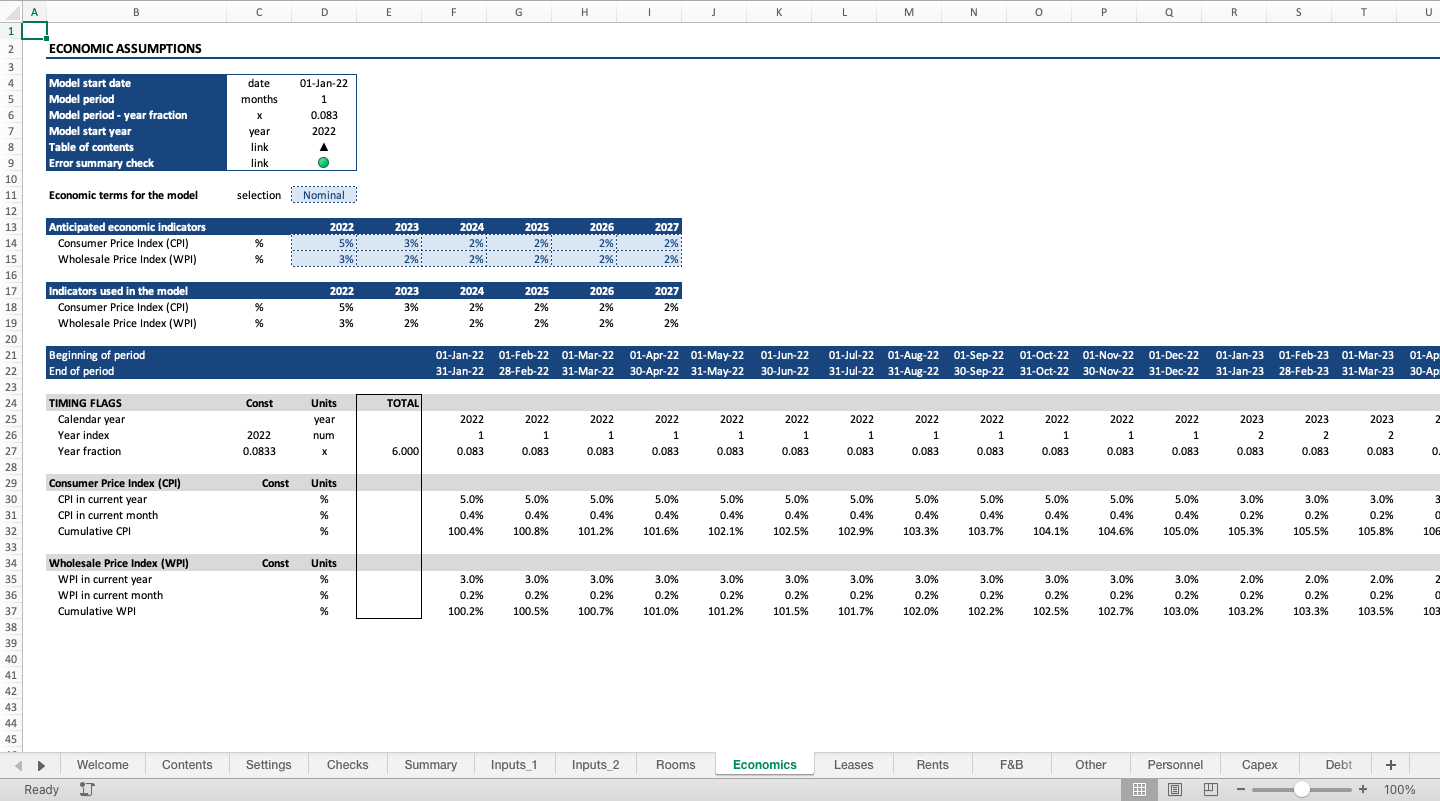This screenshot has width=1440, height=801.
Task: Switch to the Welcome sheet
Action: pos(103,764)
